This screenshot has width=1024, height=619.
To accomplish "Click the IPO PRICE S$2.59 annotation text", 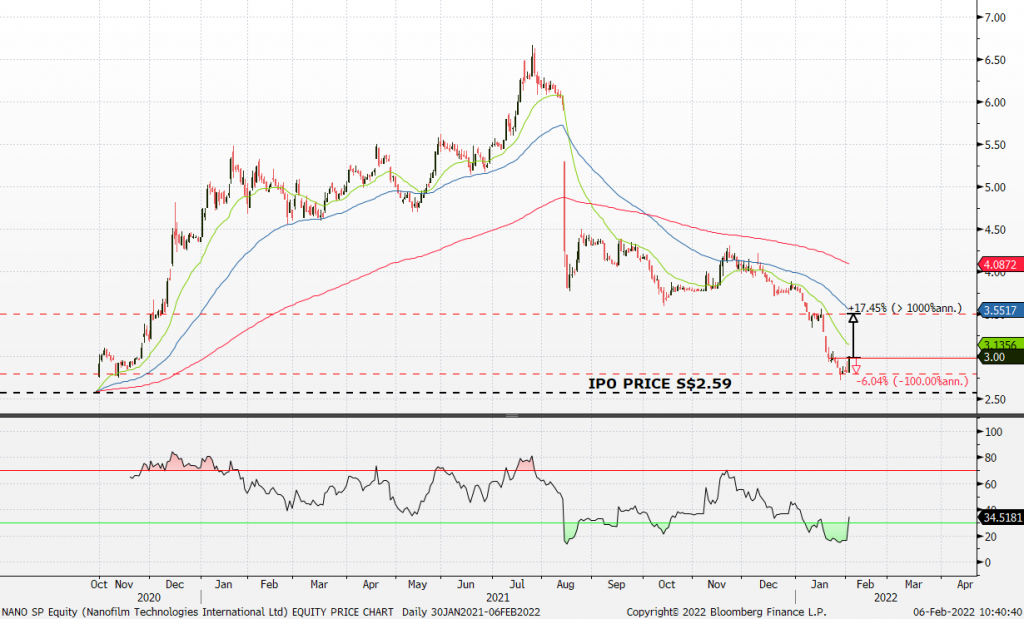I will 660,383.
